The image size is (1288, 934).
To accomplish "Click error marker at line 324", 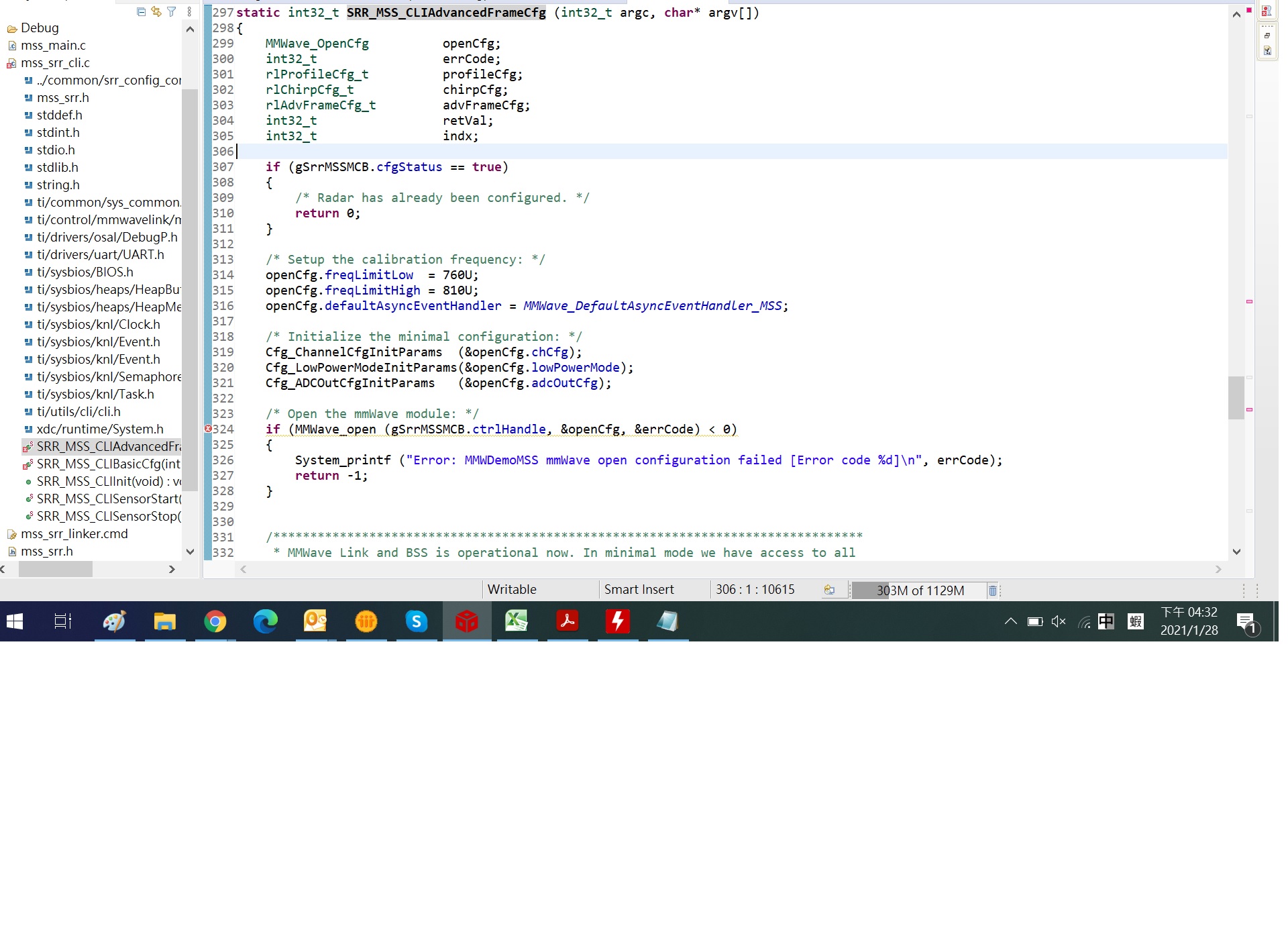I will pyautogui.click(x=208, y=429).
